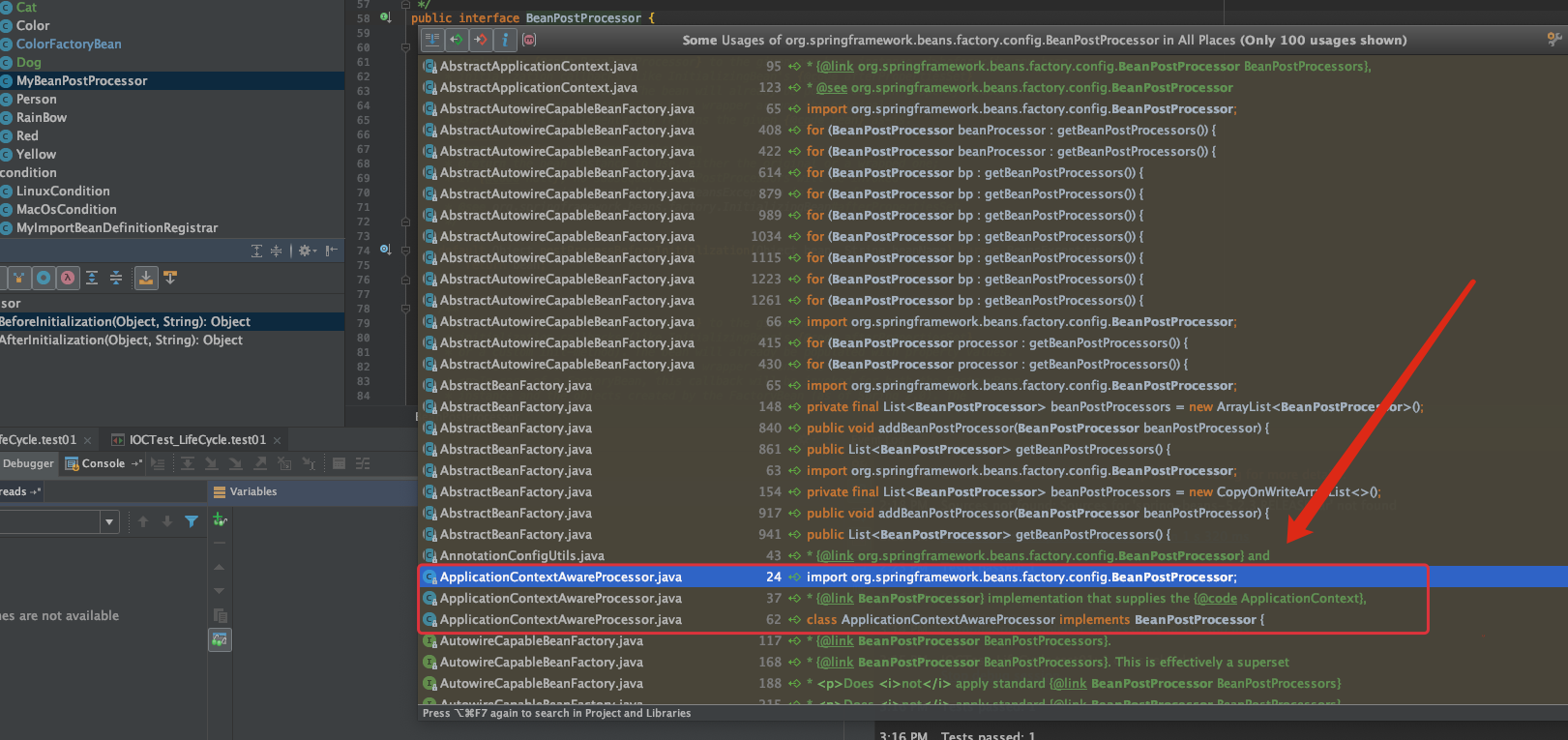Click the Force Step Into debugger icon
Image resolution: width=1568 pixels, height=740 pixels.
coord(235,463)
